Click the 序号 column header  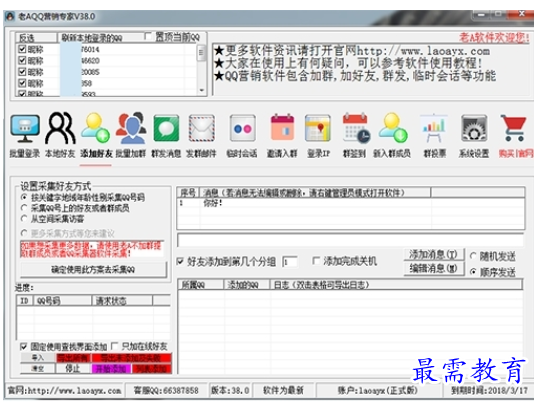point(188,193)
